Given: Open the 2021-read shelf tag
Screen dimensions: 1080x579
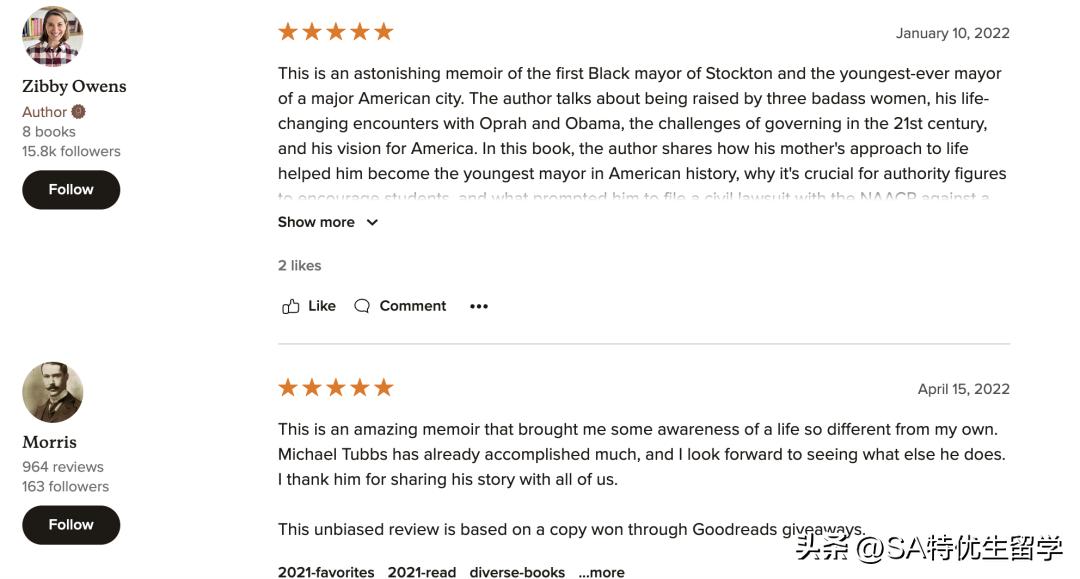Looking at the screenshot, I should pyautogui.click(x=422, y=572).
